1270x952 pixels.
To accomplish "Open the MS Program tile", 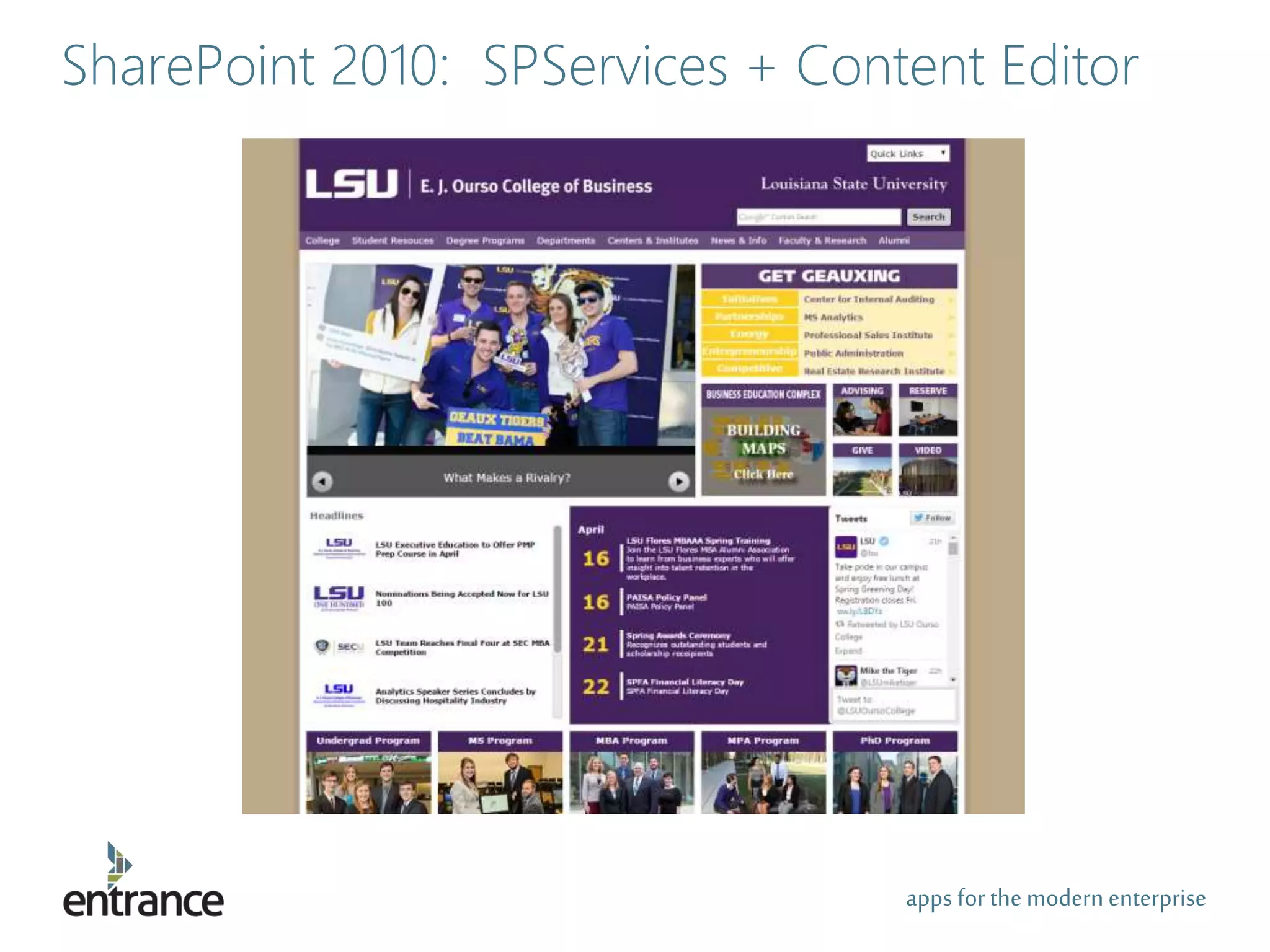I will click(x=500, y=772).
